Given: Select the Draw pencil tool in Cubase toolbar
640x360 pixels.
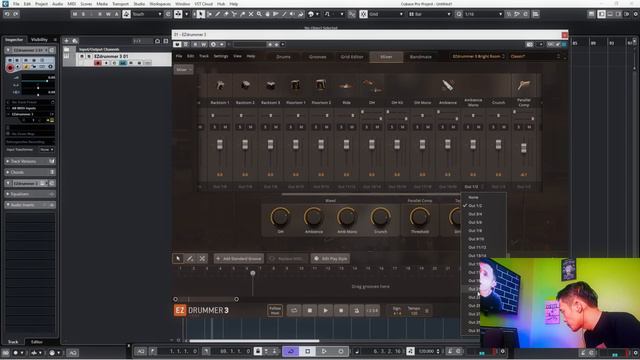Looking at the screenshot, I should 218,14.
